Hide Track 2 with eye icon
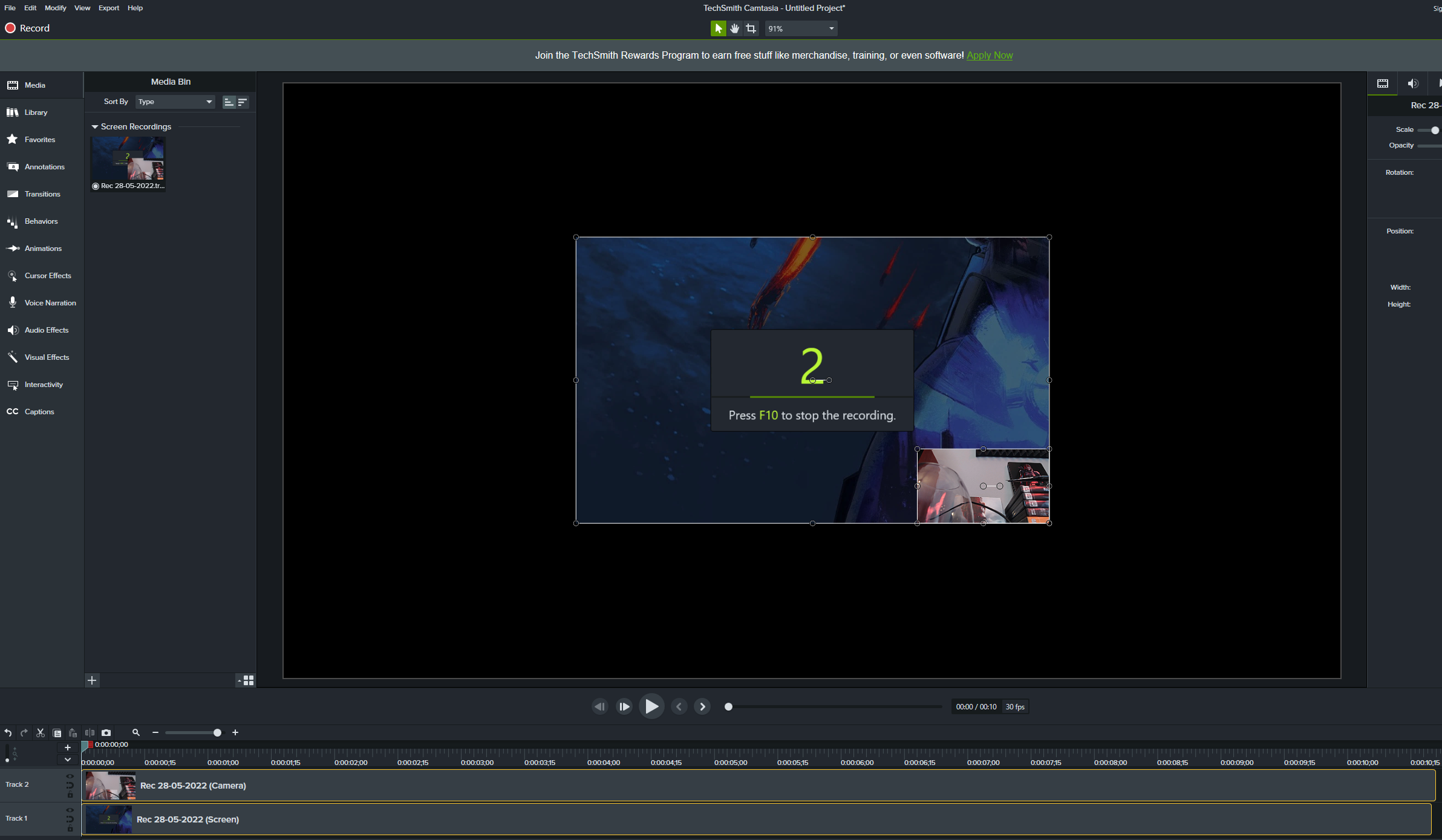This screenshot has width=1442, height=840. [x=70, y=776]
